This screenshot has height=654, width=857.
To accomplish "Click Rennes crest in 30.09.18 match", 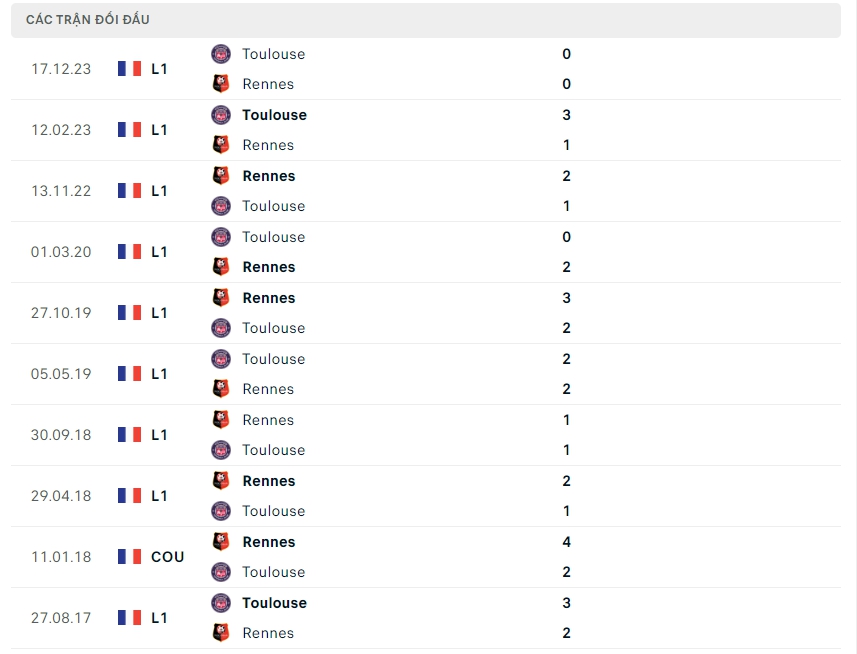I will pos(221,420).
